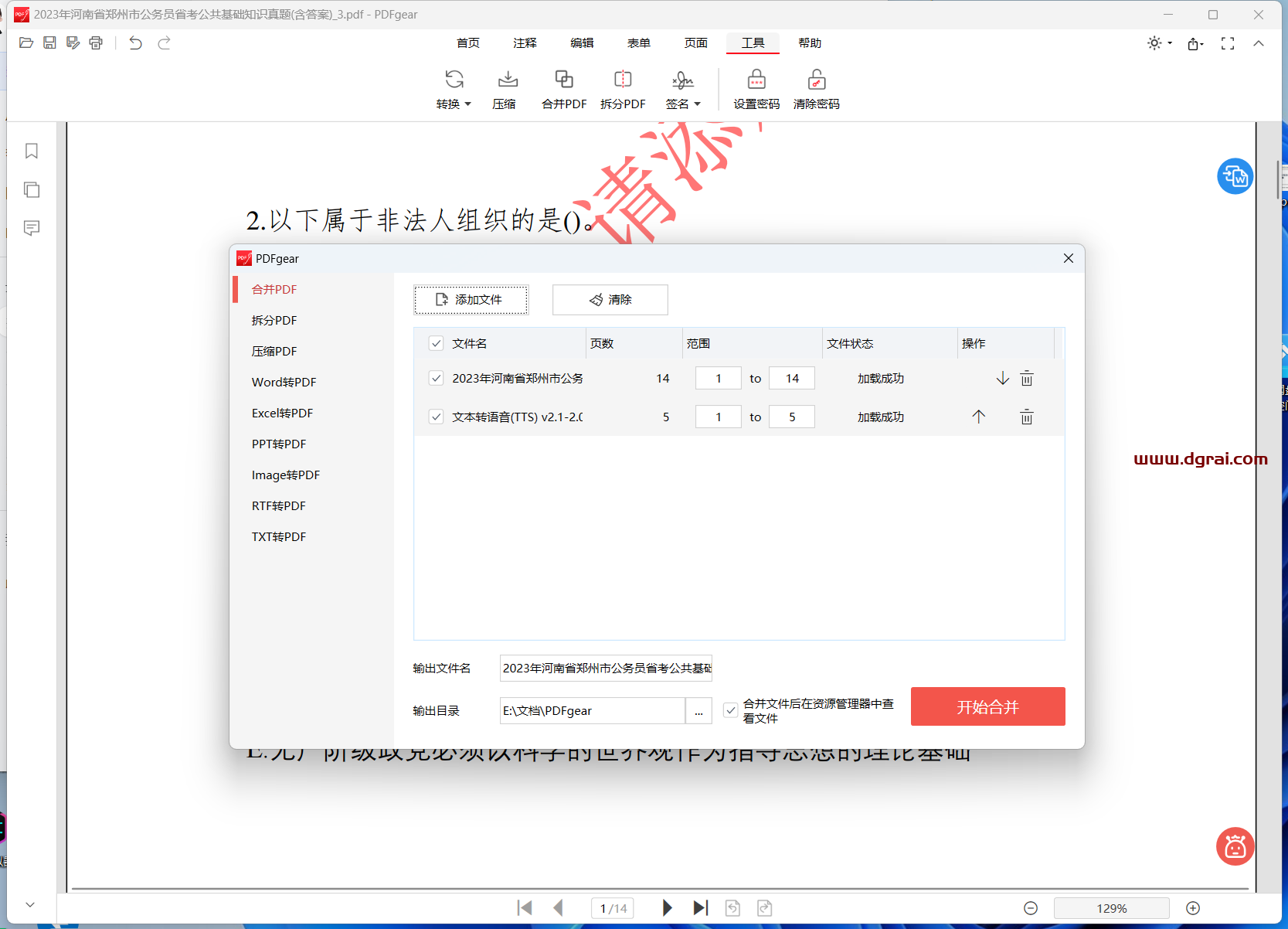The width and height of the screenshot is (1288, 929).
Task: Click the red assistant robot icon
Action: tap(1235, 846)
